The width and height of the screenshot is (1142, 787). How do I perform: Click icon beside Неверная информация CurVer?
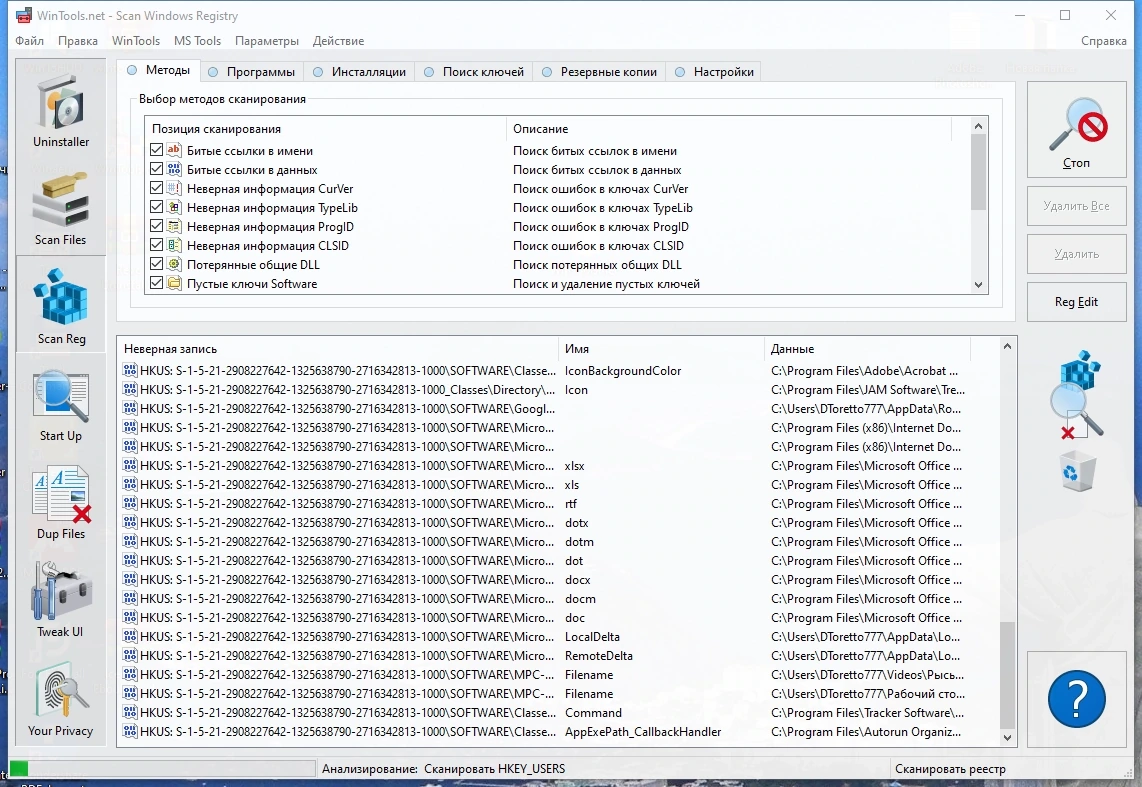pyautogui.click(x=174, y=188)
